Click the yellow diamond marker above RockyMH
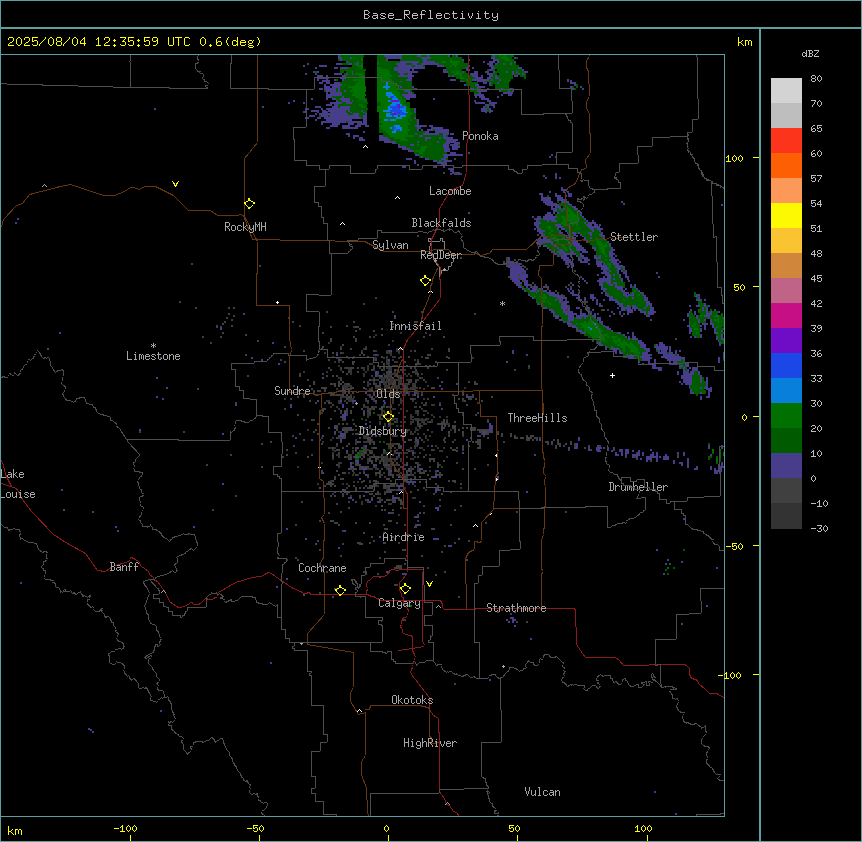Screen dimensions: 862x842 249,204
